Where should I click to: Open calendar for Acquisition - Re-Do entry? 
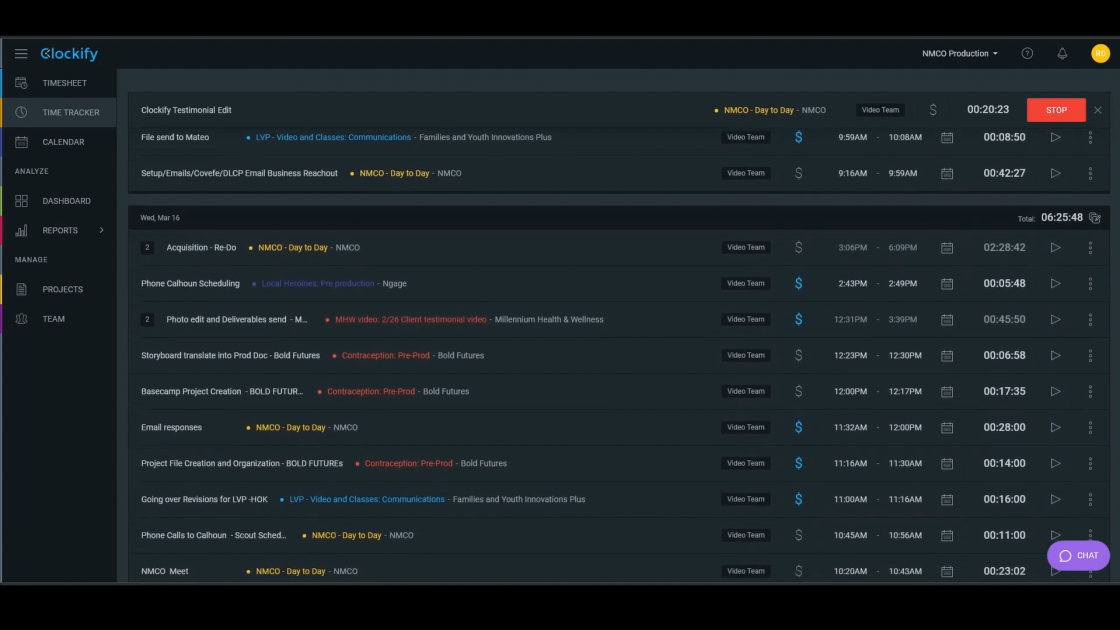coord(947,248)
